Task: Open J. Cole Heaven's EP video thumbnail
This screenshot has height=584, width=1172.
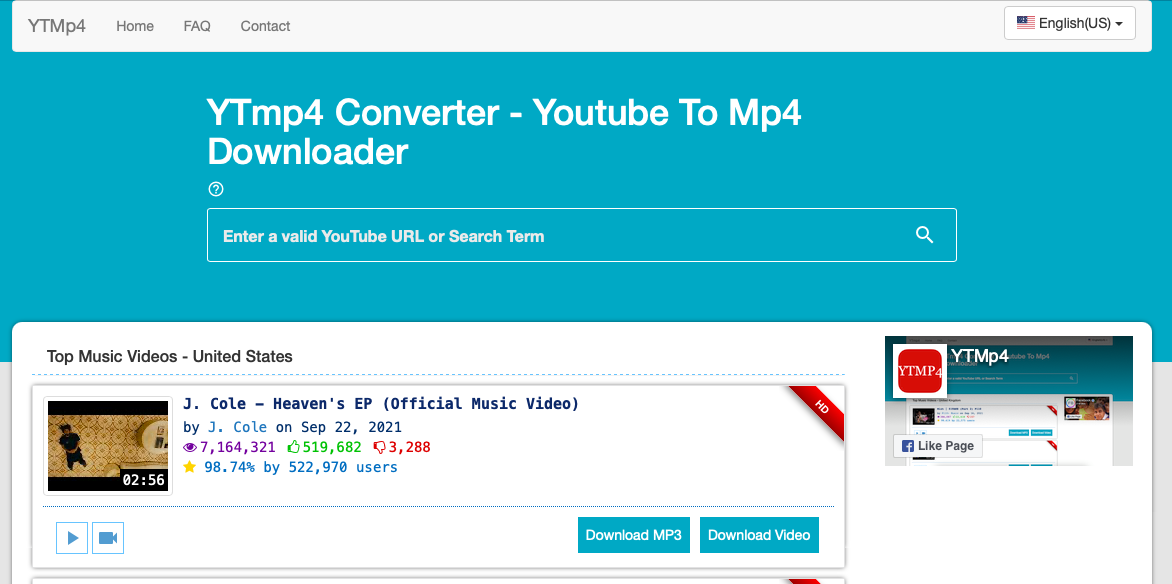Action: [108, 446]
